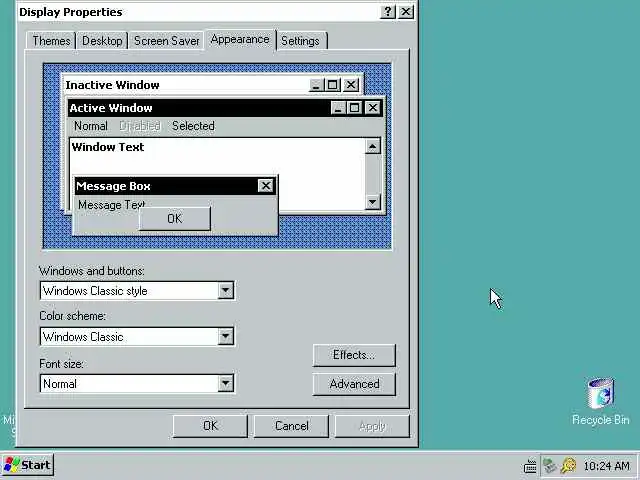Open the Advanced appearance settings
This screenshot has width=640, height=480.
pyautogui.click(x=354, y=384)
